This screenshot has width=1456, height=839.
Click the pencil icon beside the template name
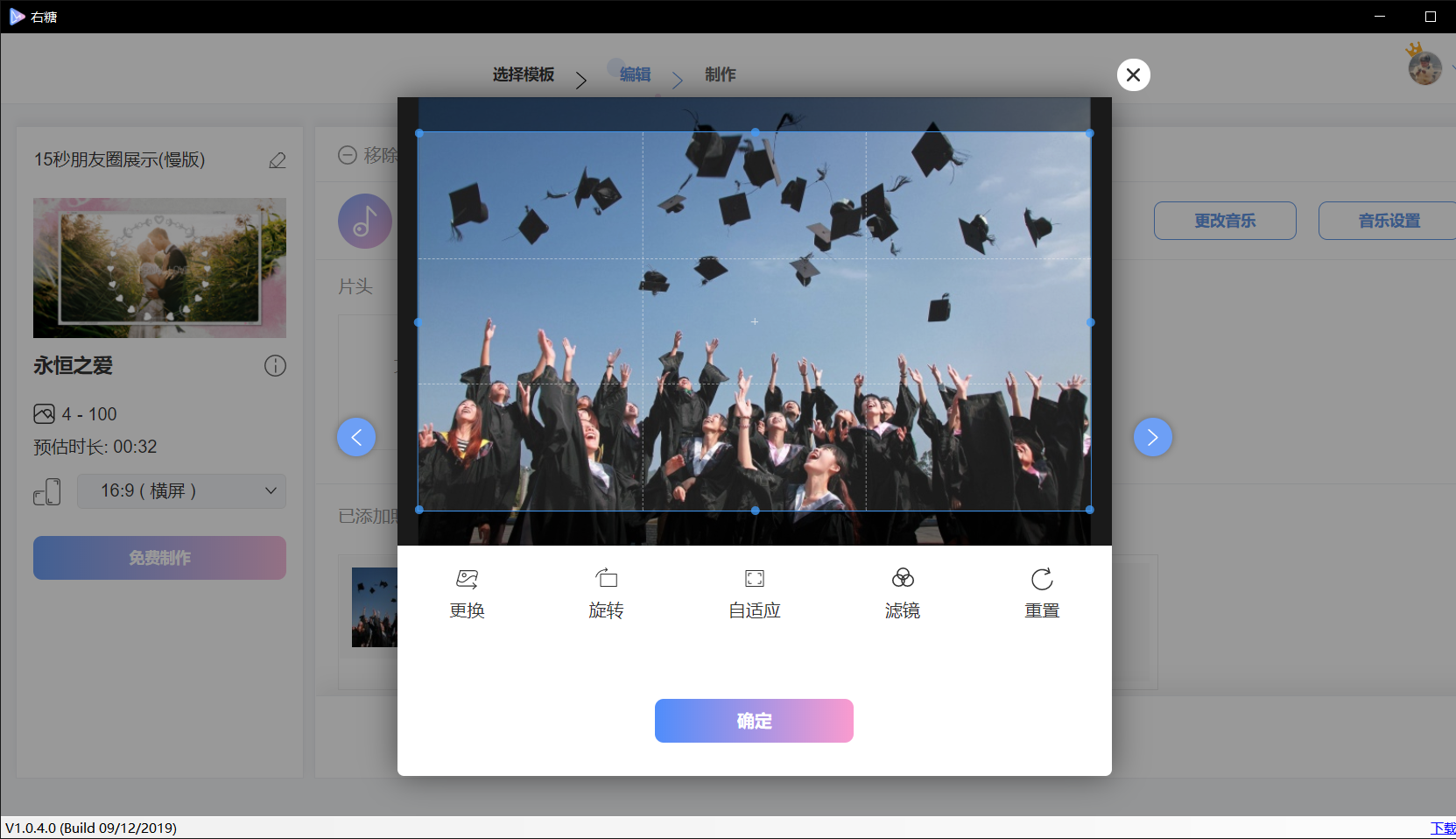point(278,160)
